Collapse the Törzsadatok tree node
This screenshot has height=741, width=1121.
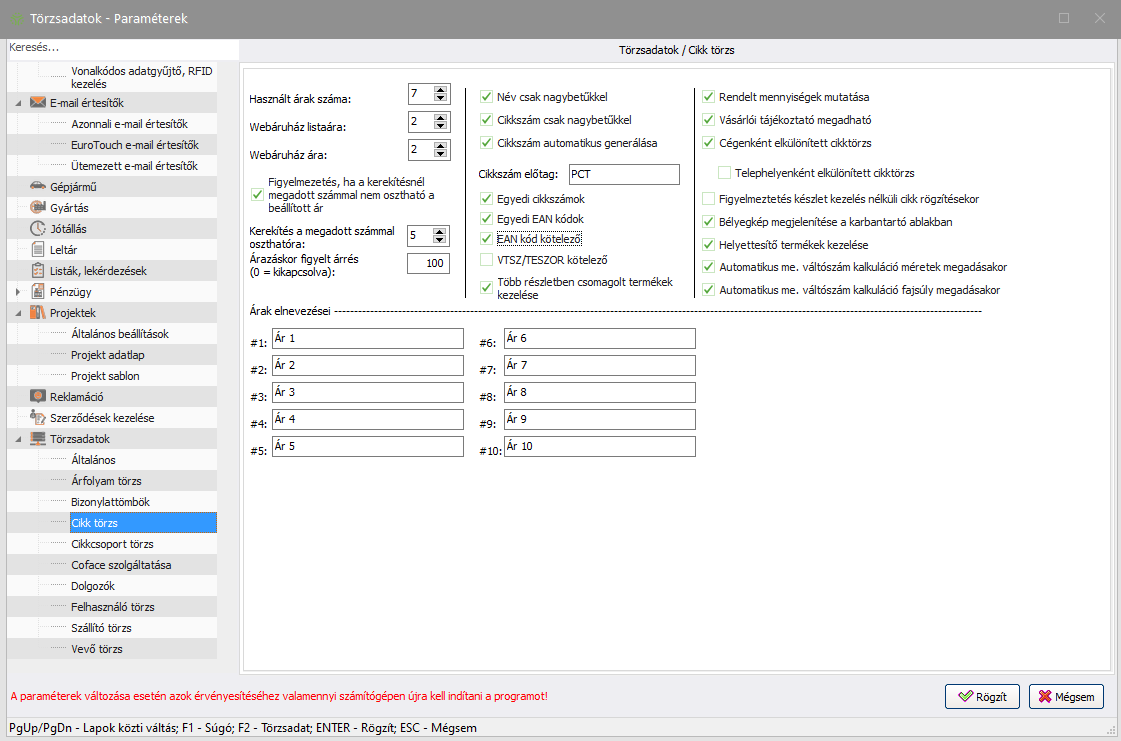click(19, 439)
